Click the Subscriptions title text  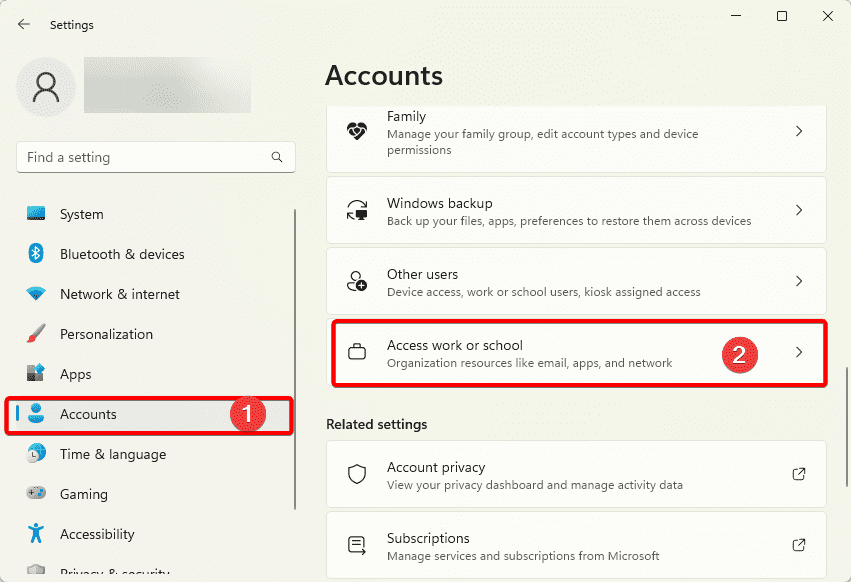pos(428,539)
